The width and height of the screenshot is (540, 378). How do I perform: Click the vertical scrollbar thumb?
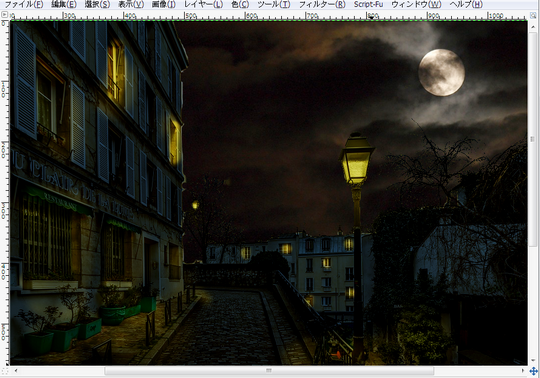click(533, 139)
